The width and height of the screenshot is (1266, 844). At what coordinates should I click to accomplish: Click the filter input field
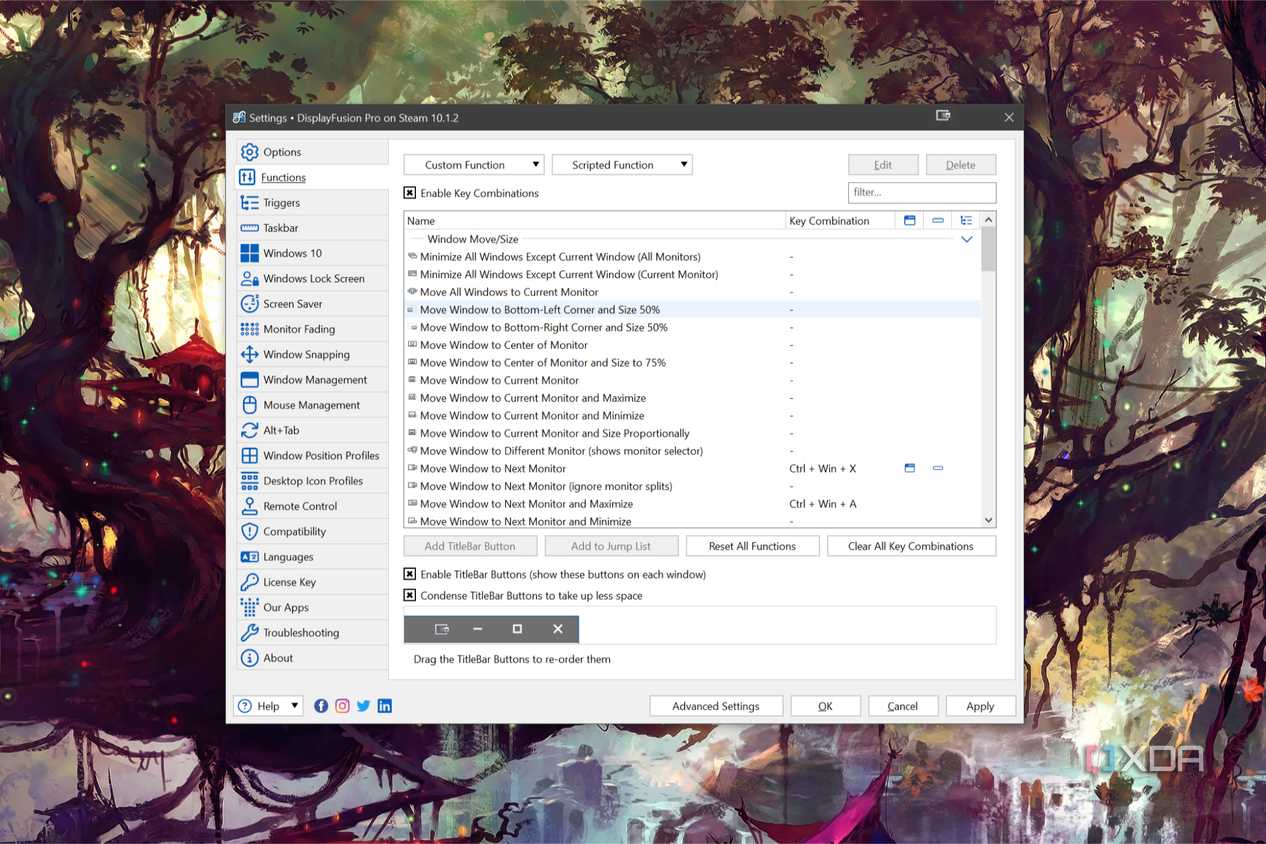(922, 192)
